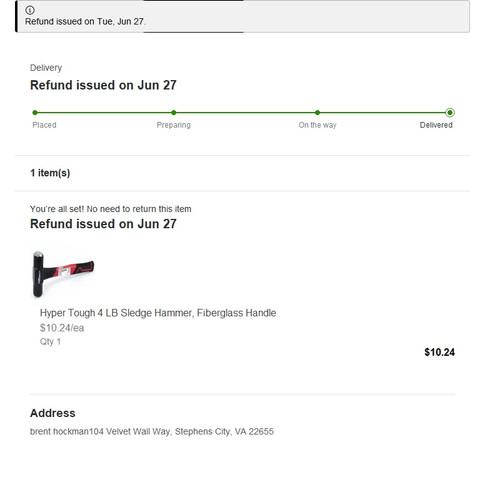The width and height of the screenshot is (500, 479).
Task: Click the Refund issued on Tue, Jun 27 banner
Action: pyautogui.click(x=243, y=16)
